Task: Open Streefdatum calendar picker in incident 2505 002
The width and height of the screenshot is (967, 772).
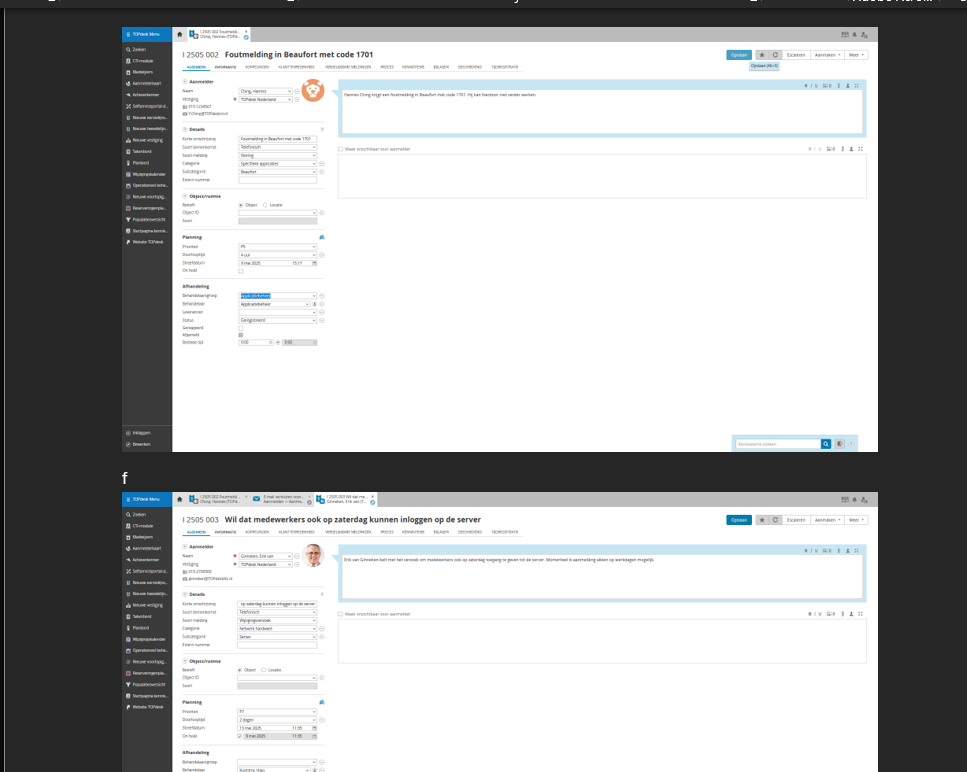Action: (x=314, y=263)
